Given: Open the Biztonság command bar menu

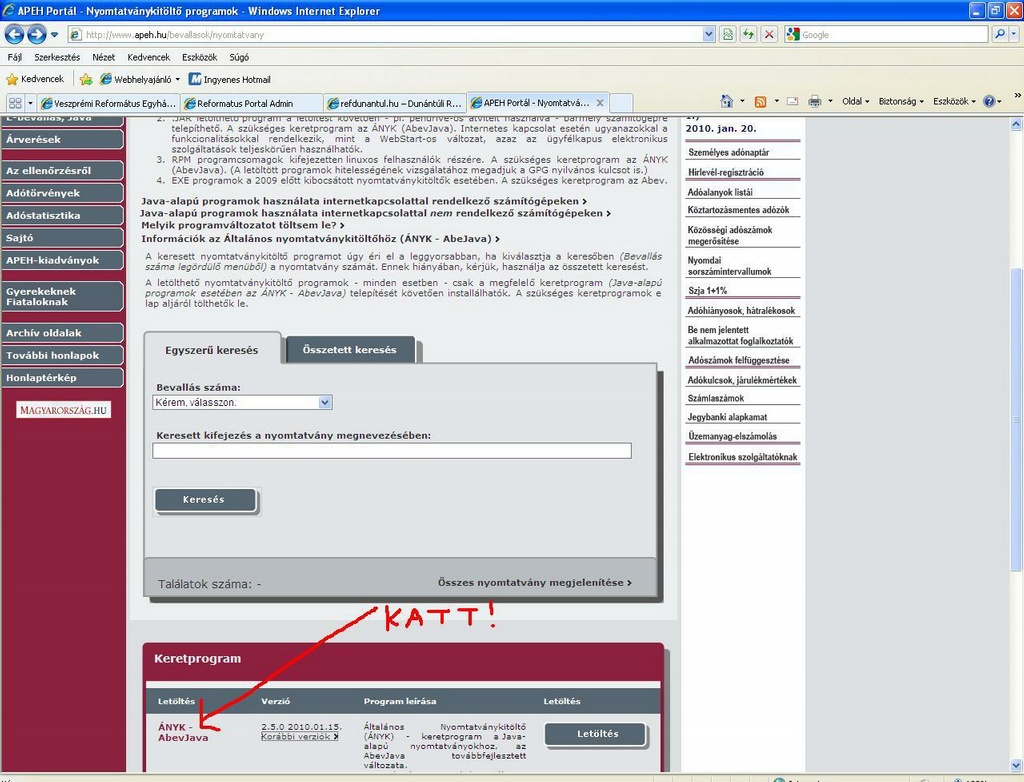Looking at the screenshot, I should pyautogui.click(x=901, y=101).
